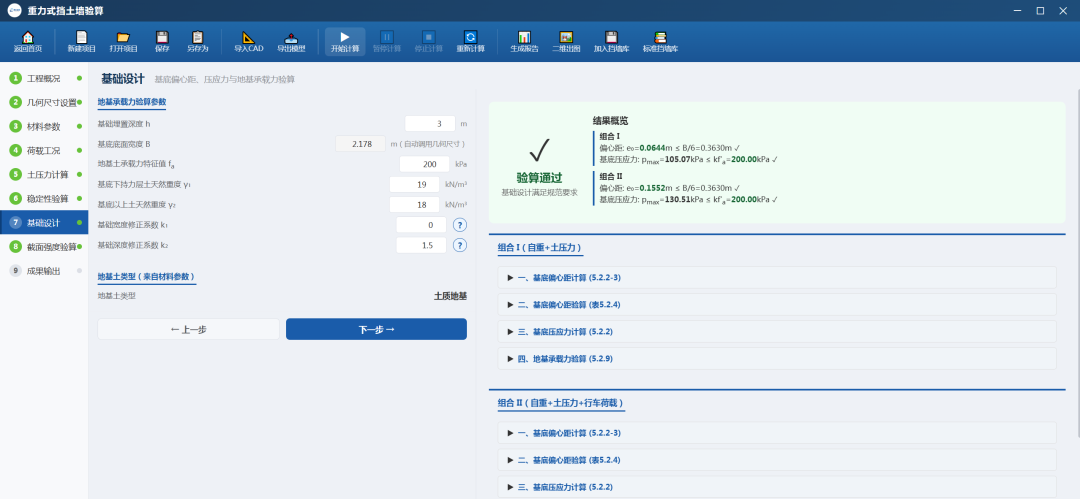The height and width of the screenshot is (499, 1080).
Task: Click the 结果概览 heading
Action: pos(610,121)
